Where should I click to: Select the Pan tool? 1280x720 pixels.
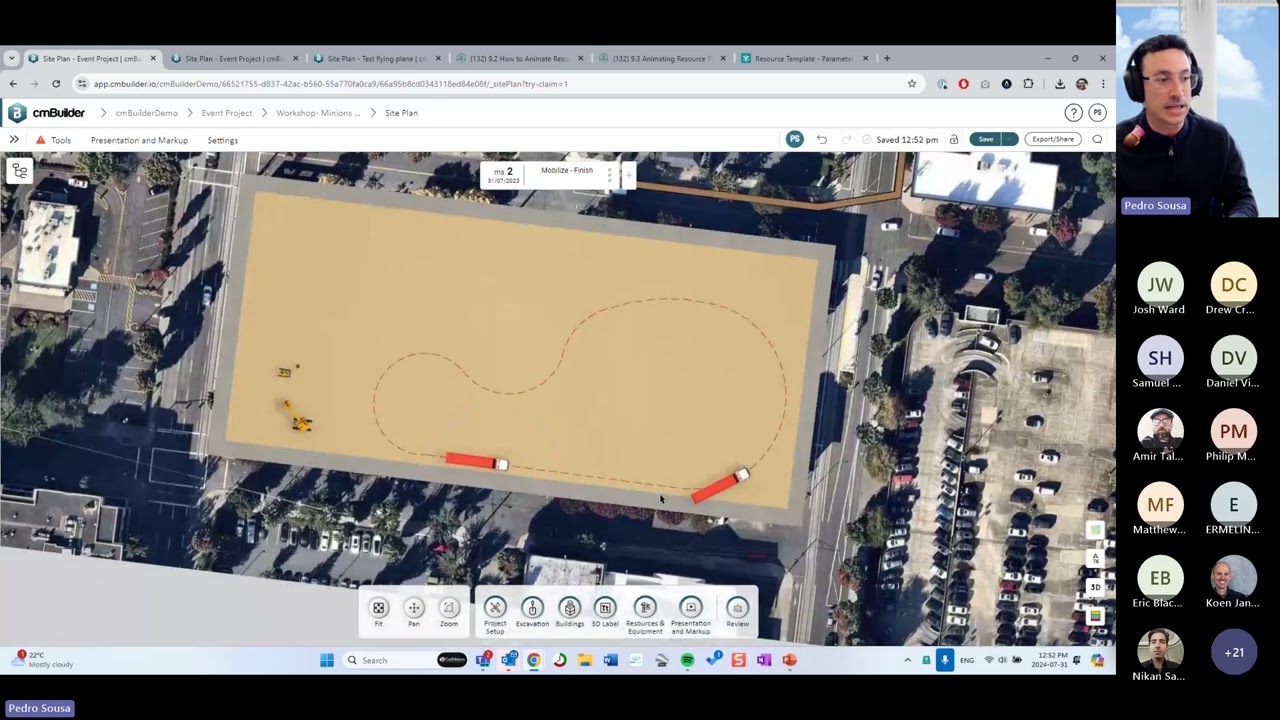point(414,608)
